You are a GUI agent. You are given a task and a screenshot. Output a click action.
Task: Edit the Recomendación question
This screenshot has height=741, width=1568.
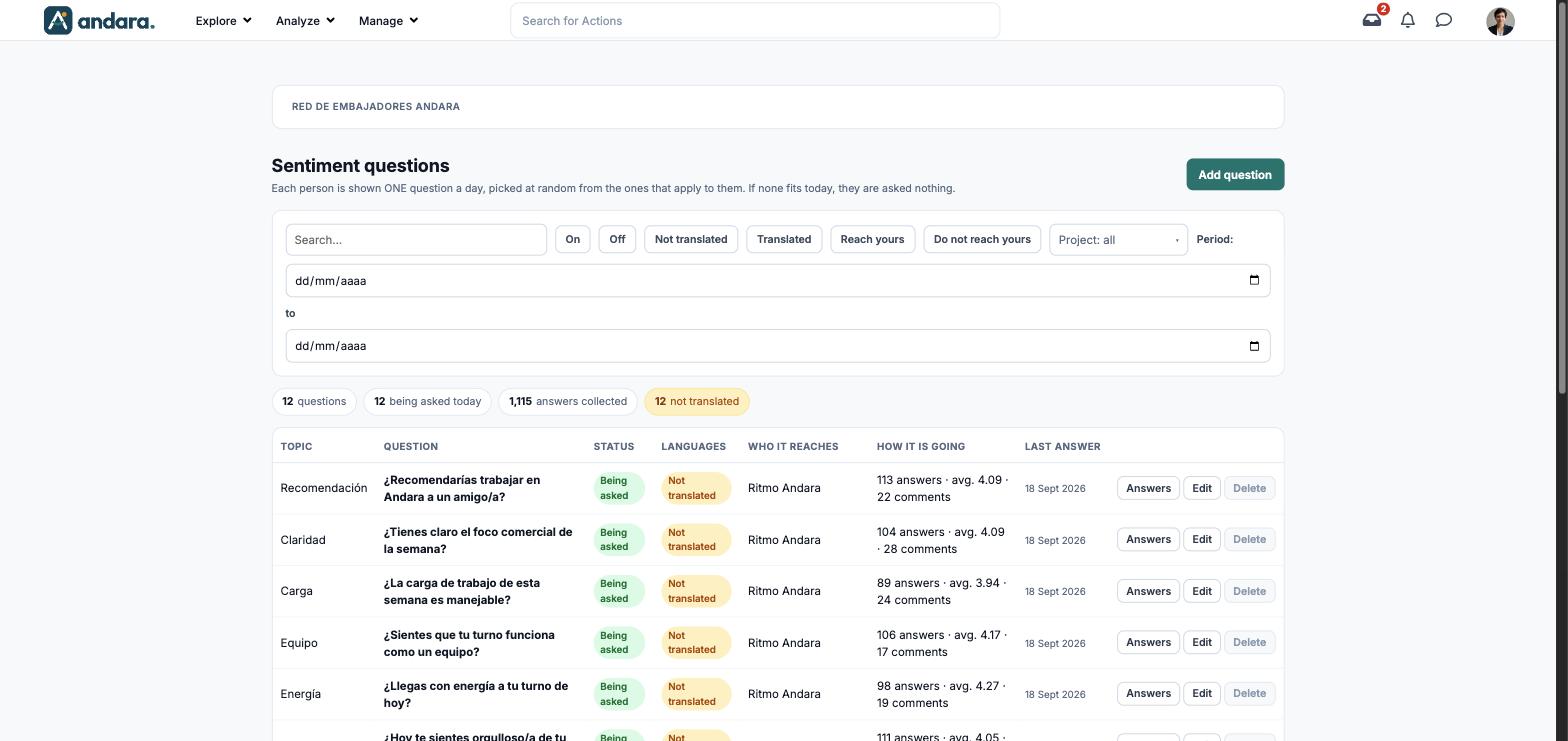click(x=1202, y=488)
